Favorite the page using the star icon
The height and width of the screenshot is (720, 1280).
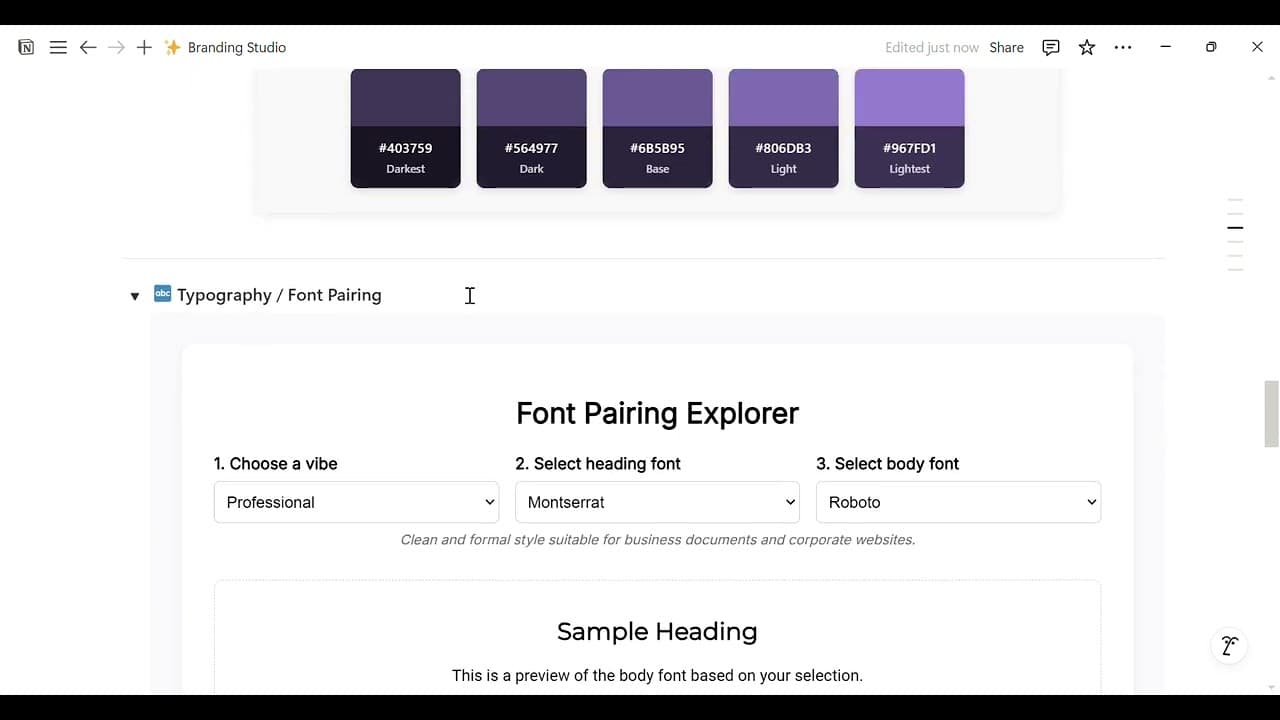[x=1087, y=47]
